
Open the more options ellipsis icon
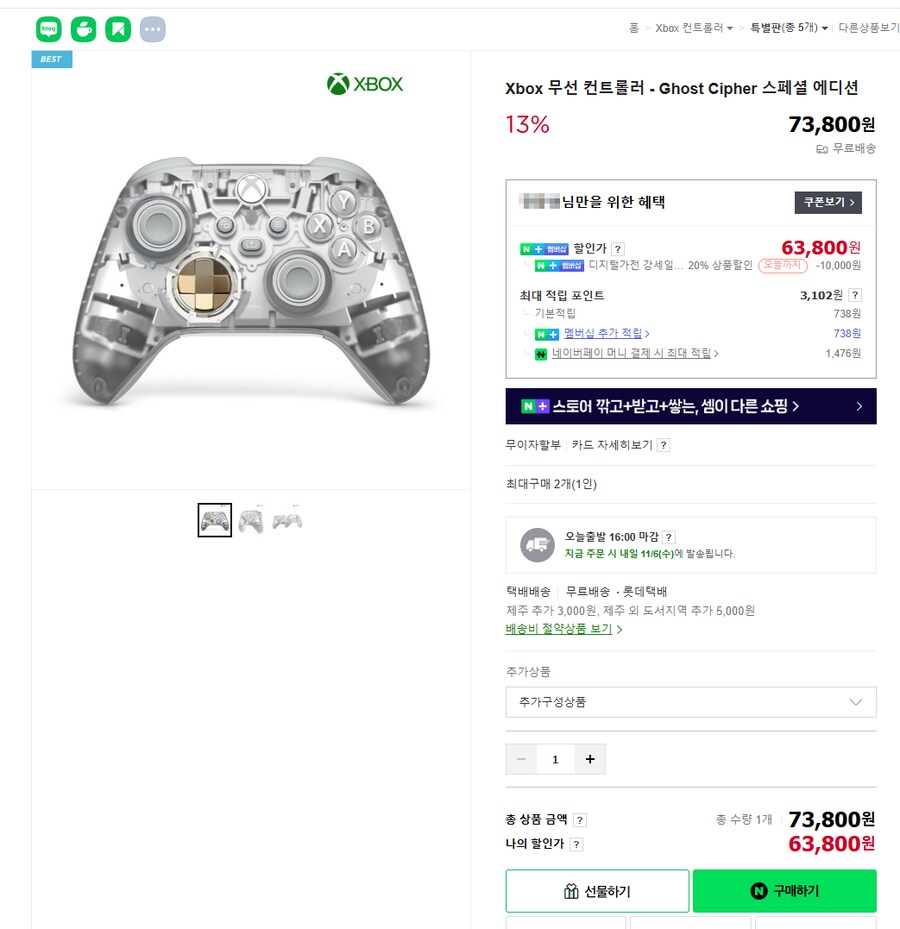pos(152,29)
